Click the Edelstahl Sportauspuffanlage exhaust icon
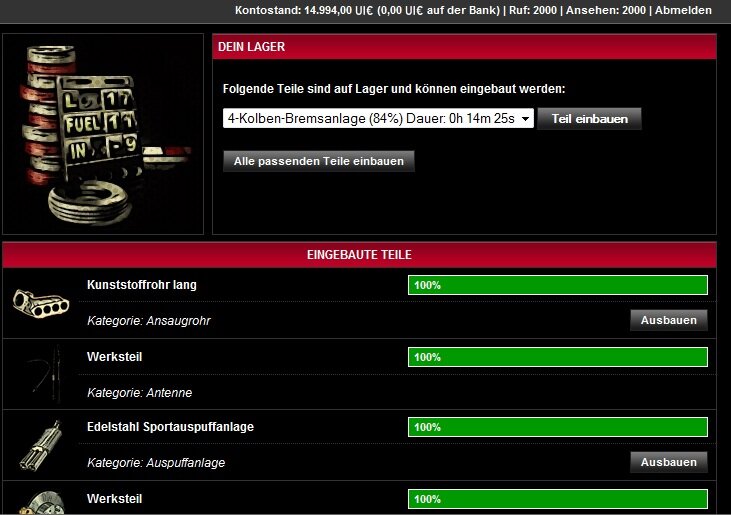The height and width of the screenshot is (515, 731). (x=41, y=444)
